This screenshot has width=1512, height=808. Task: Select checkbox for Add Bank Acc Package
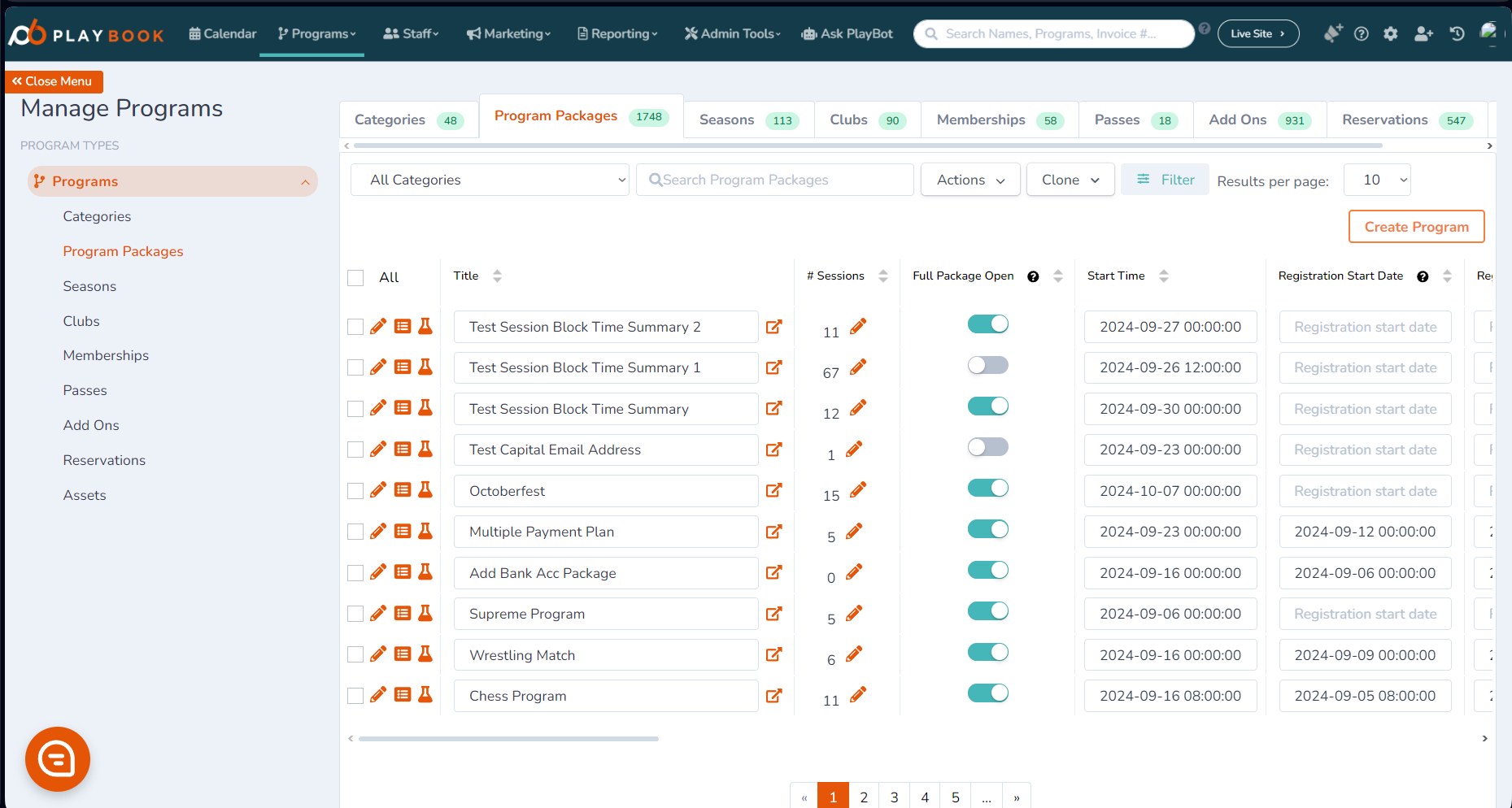355,573
